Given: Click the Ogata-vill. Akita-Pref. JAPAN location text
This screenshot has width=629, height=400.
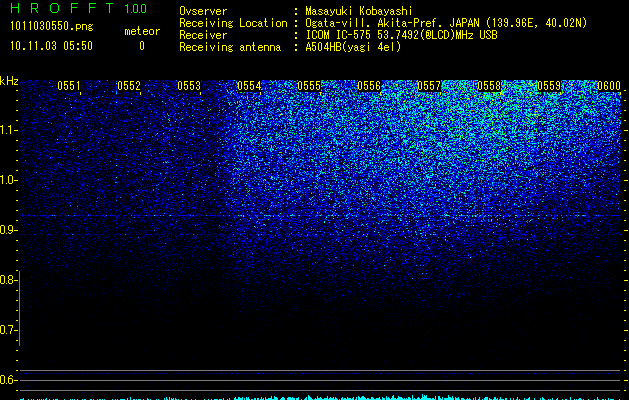Looking at the screenshot, I should (x=446, y=23).
